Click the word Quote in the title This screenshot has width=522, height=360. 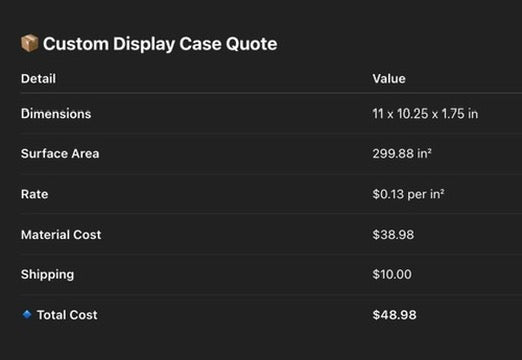pos(251,44)
